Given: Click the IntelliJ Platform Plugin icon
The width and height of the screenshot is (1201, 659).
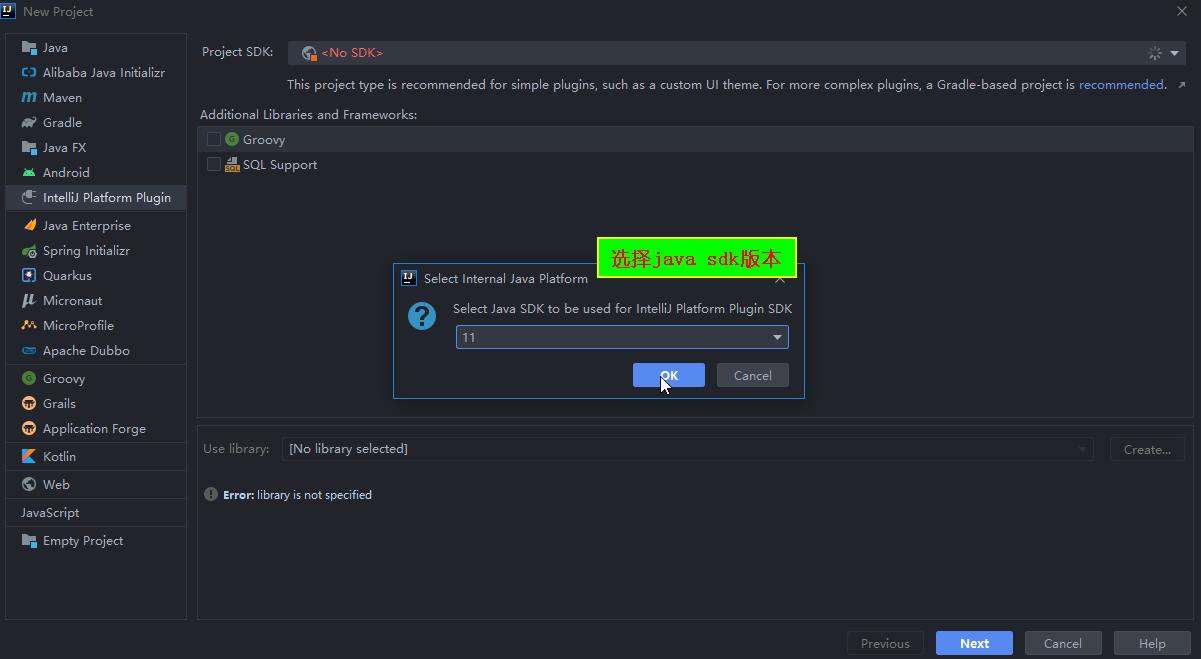Looking at the screenshot, I should pos(29,197).
